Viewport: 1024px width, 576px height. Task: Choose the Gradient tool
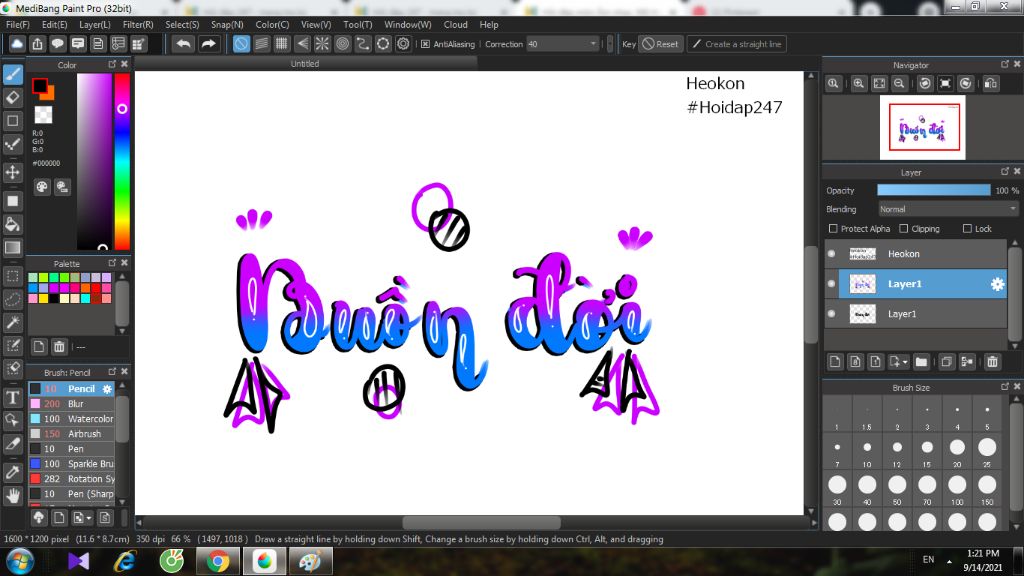tap(12, 248)
